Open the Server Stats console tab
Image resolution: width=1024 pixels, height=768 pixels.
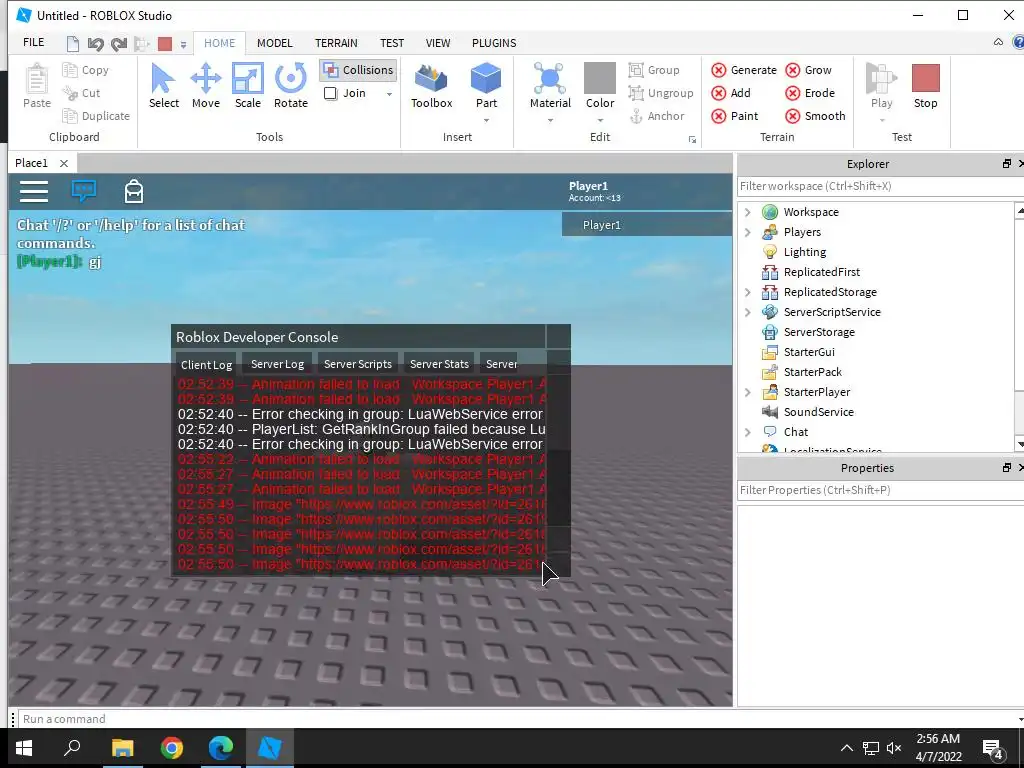(x=439, y=364)
